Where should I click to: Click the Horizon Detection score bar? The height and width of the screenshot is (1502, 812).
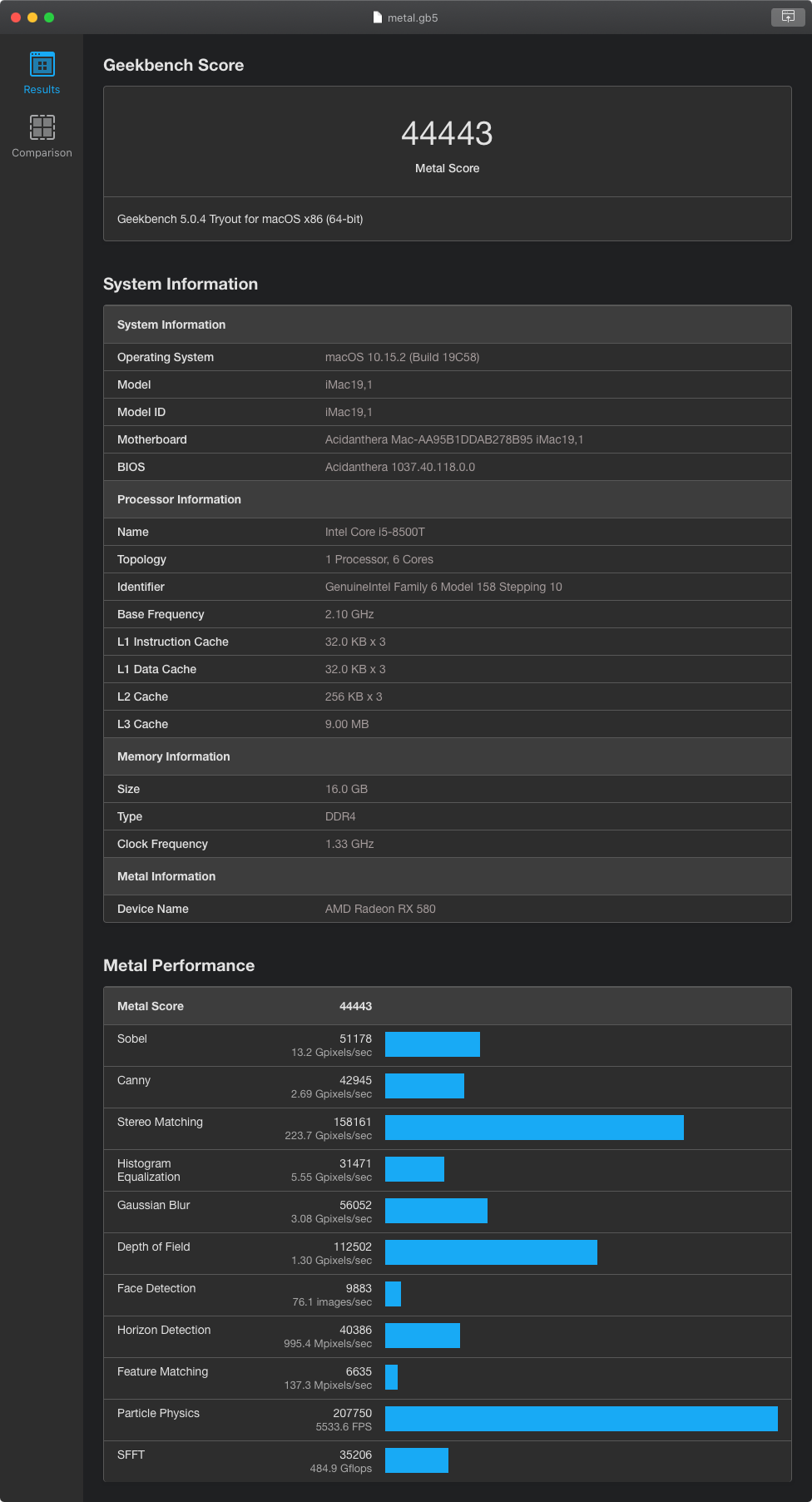click(x=423, y=1336)
